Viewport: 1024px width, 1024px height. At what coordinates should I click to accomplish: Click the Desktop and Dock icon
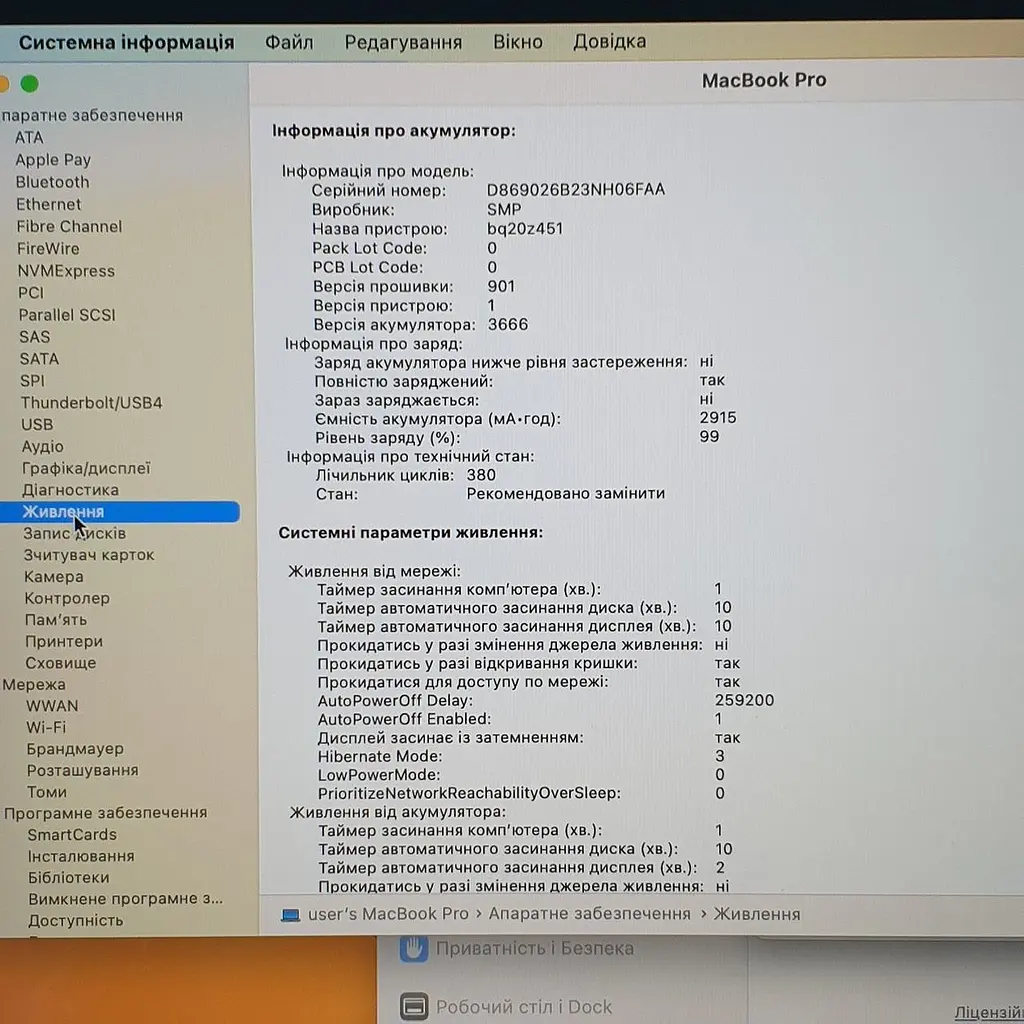tap(414, 1006)
